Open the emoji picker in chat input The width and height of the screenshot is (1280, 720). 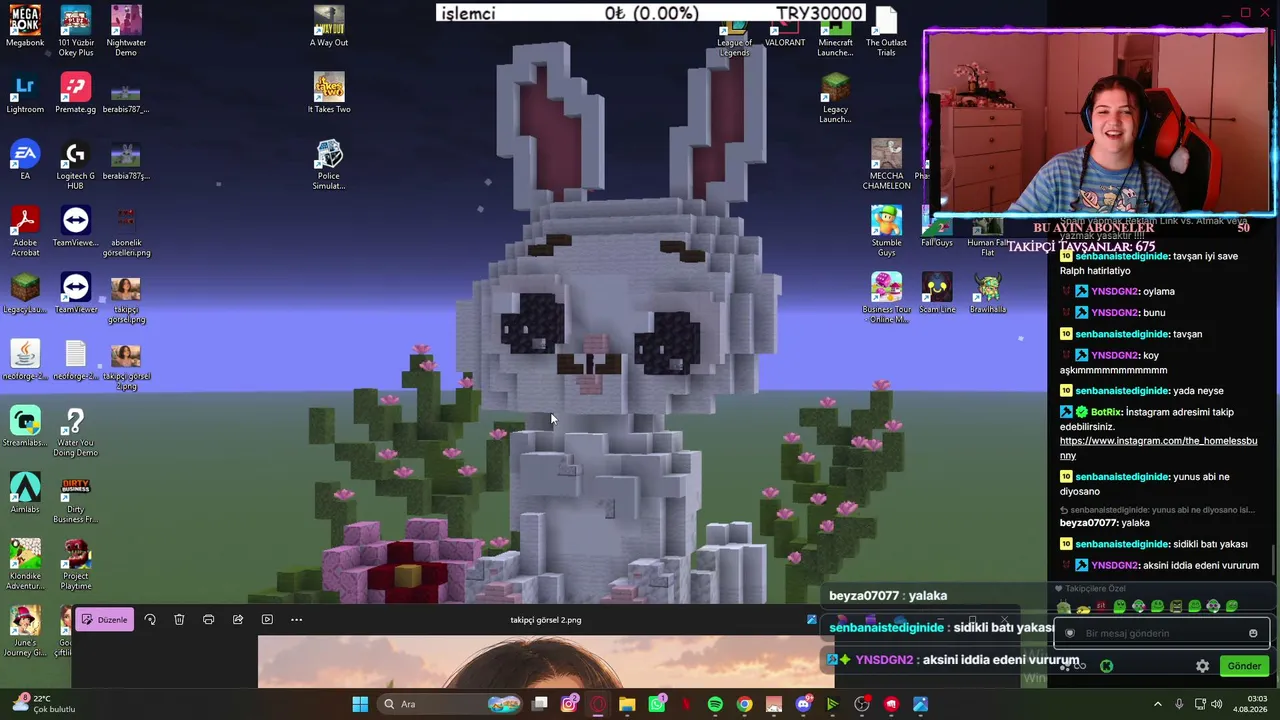point(1253,633)
